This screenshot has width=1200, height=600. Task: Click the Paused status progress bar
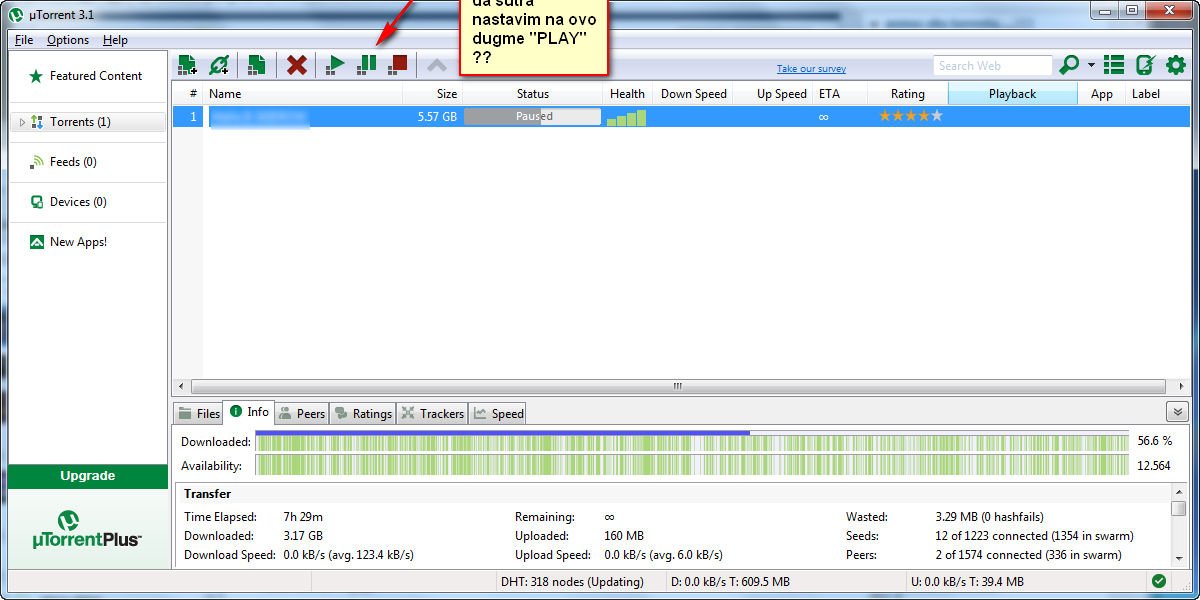533,116
